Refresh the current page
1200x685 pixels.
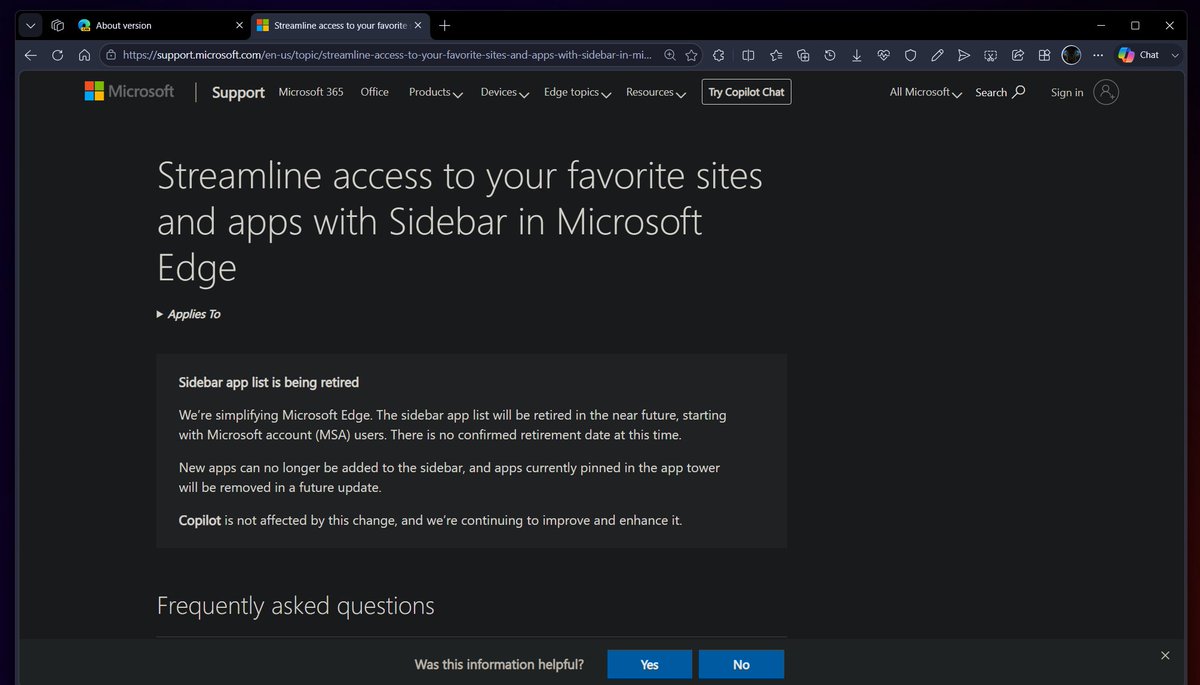click(58, 55)
